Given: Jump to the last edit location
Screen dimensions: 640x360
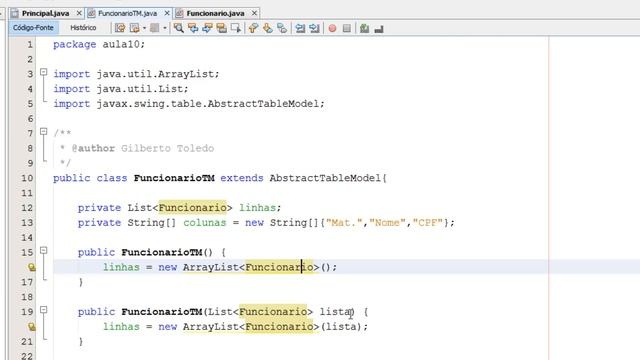Looking at the screenshot, I should (120, 28).
